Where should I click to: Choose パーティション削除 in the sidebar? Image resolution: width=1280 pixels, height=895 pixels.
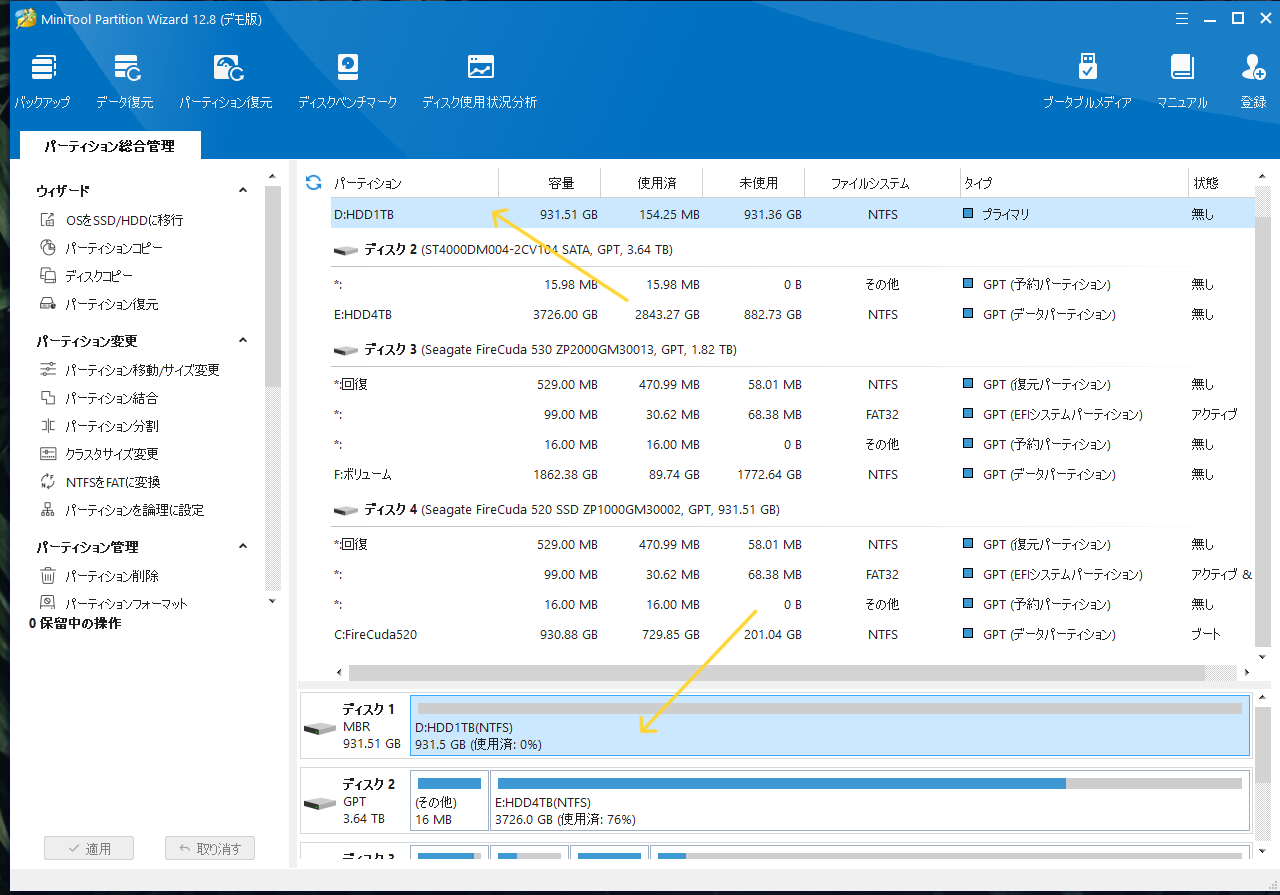[x=99, y=576]
